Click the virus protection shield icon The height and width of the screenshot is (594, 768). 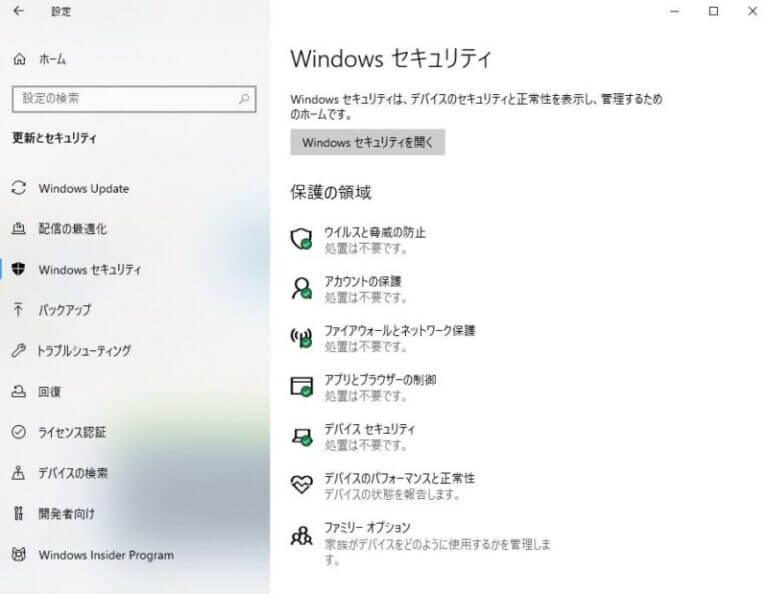301,239
